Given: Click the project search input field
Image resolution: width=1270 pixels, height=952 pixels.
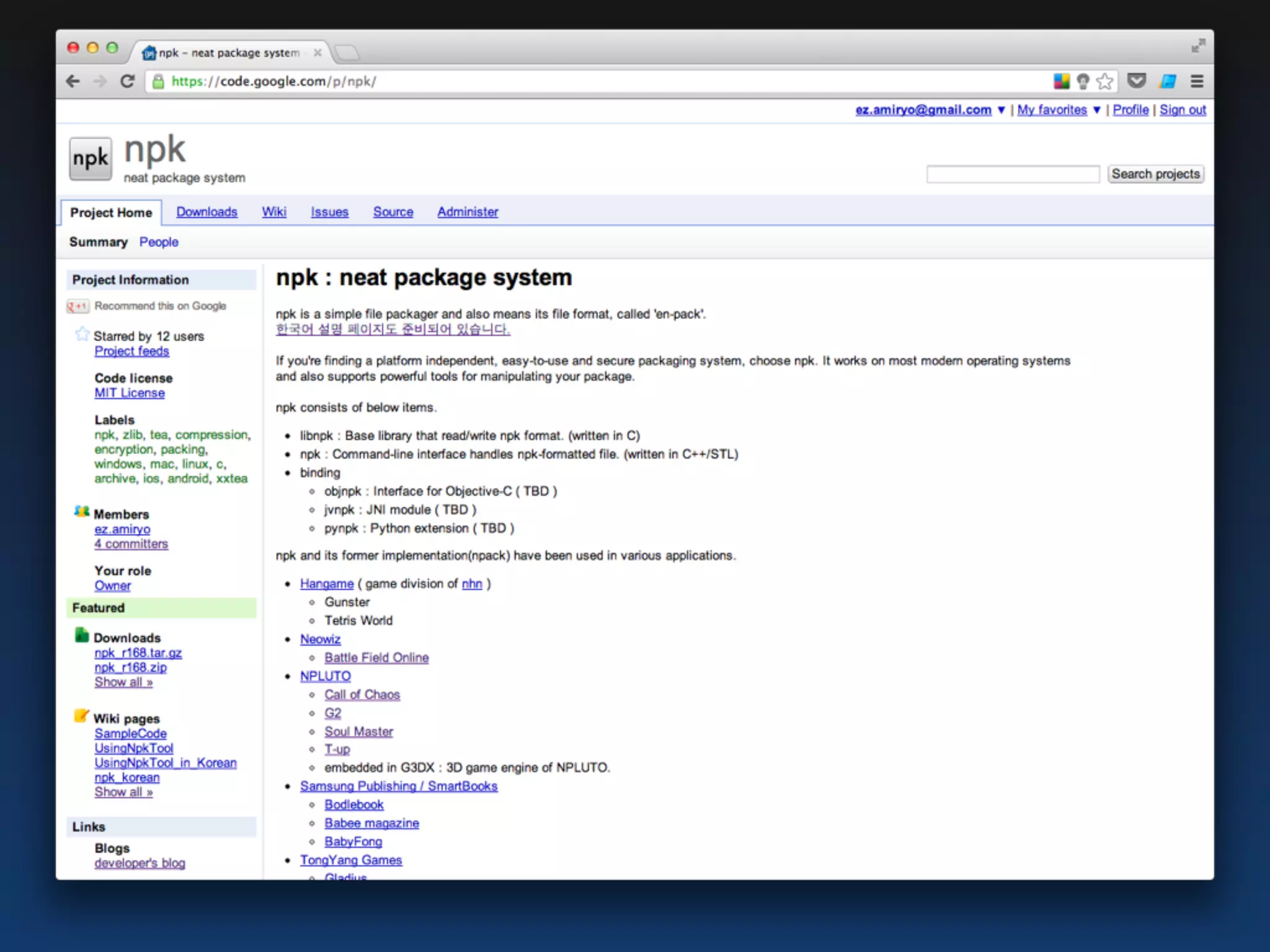Looking at the screenshot, I should pos(1012,174).
